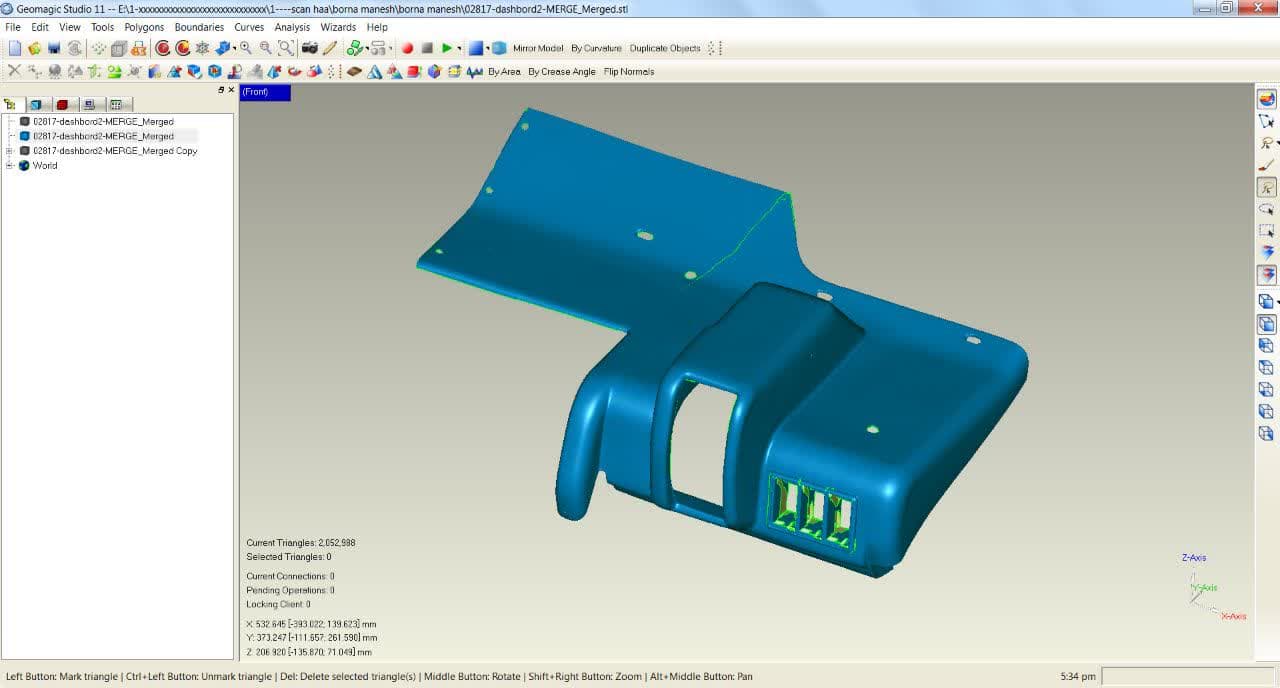The image size is (1280, 688).
Task: Click the zoom-in magnifier icon
Action: 246,48
